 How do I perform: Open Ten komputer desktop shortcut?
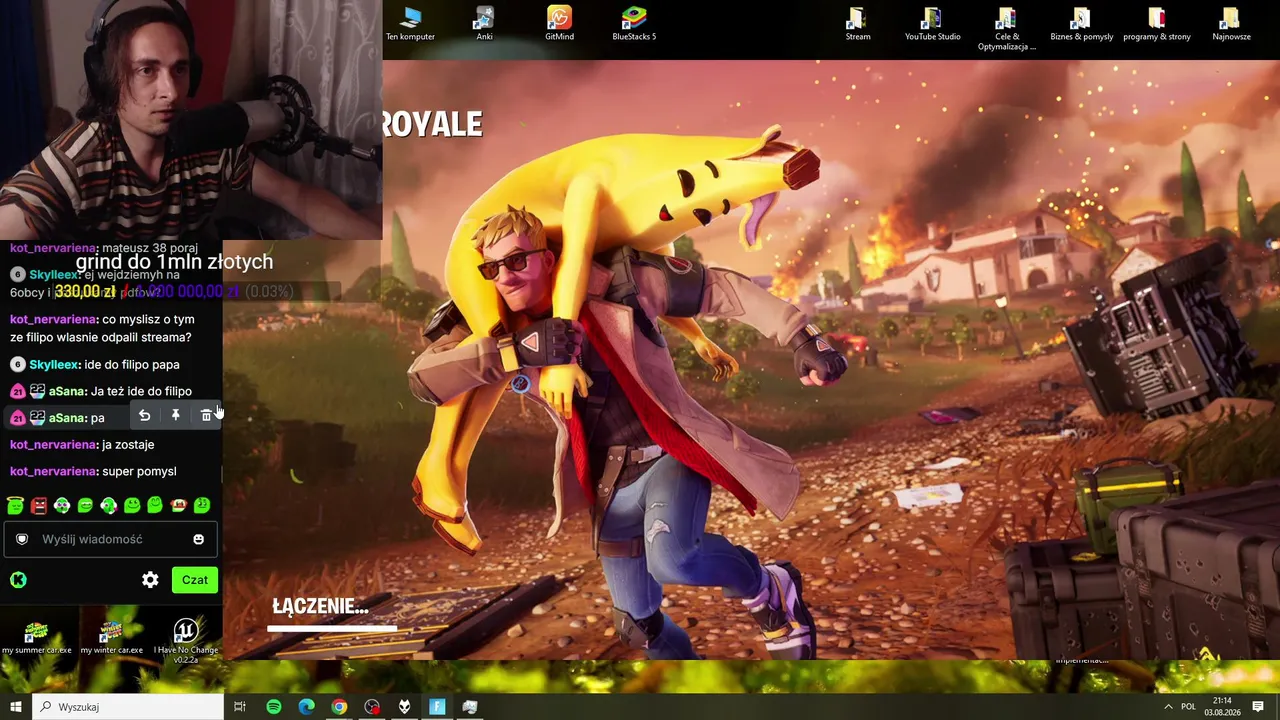(x=410, y=24)
